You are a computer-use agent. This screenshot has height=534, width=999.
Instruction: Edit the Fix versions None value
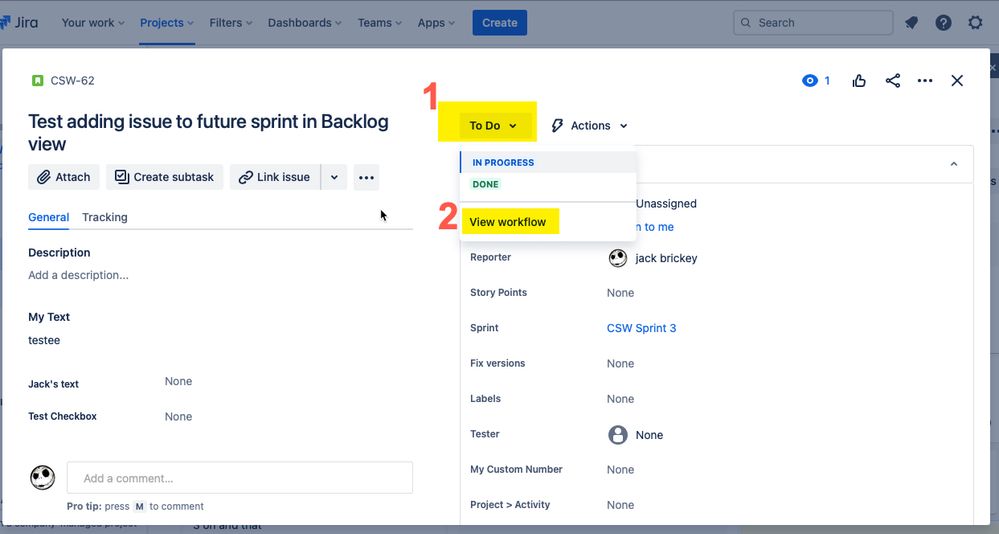621,364
